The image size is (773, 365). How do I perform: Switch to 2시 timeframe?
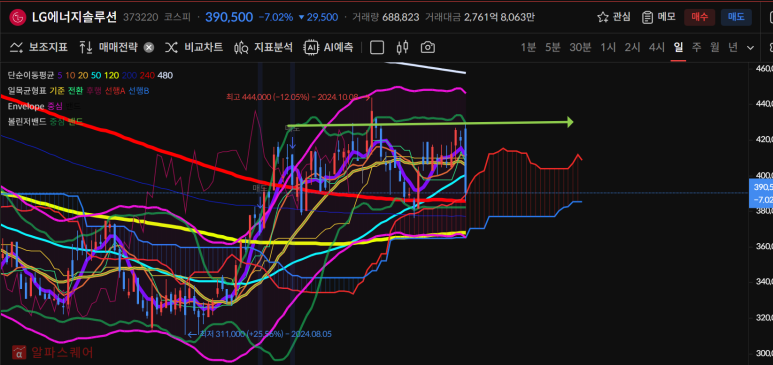pos(632,47)
